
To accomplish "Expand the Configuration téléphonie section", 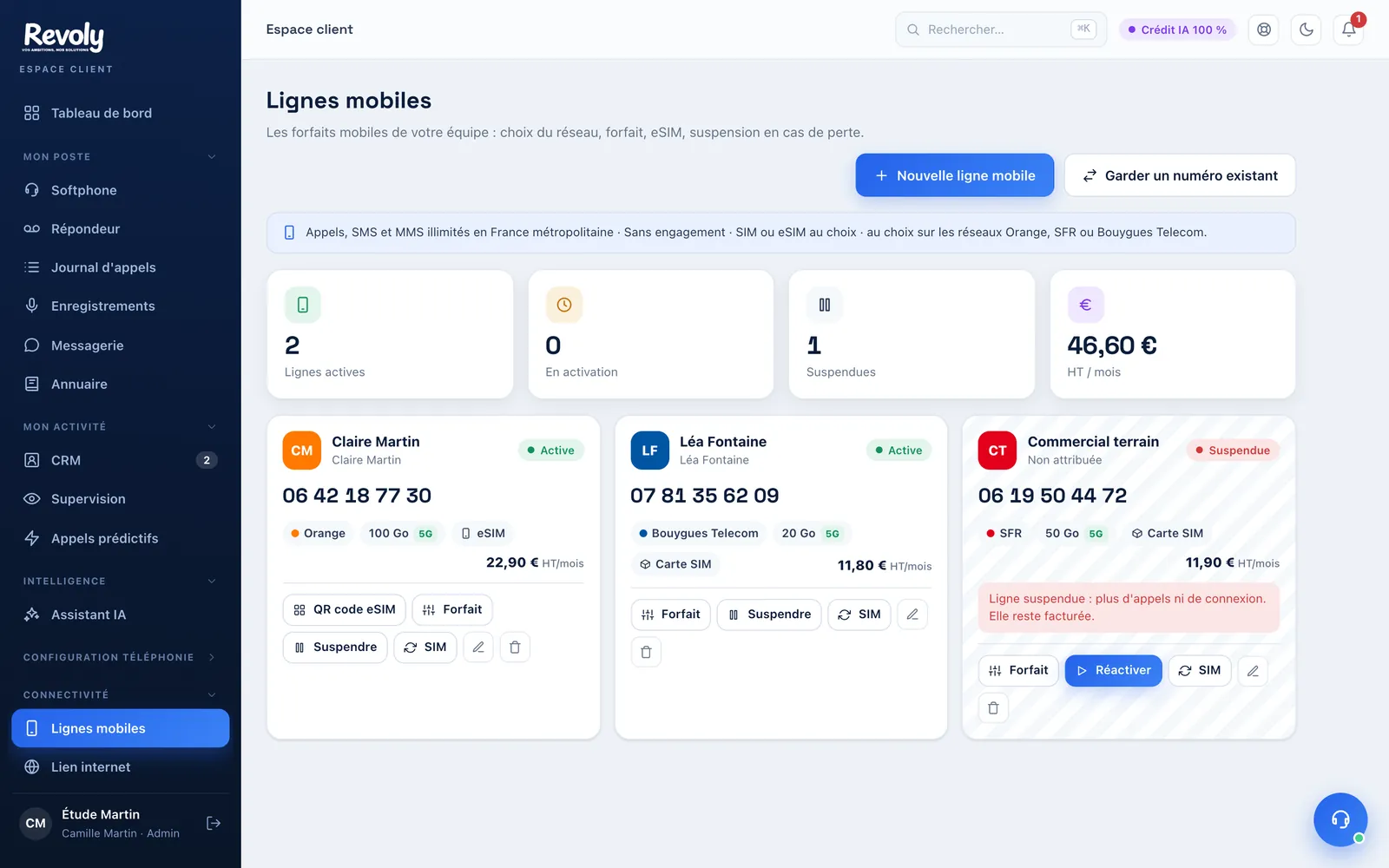I will point(121,658).
